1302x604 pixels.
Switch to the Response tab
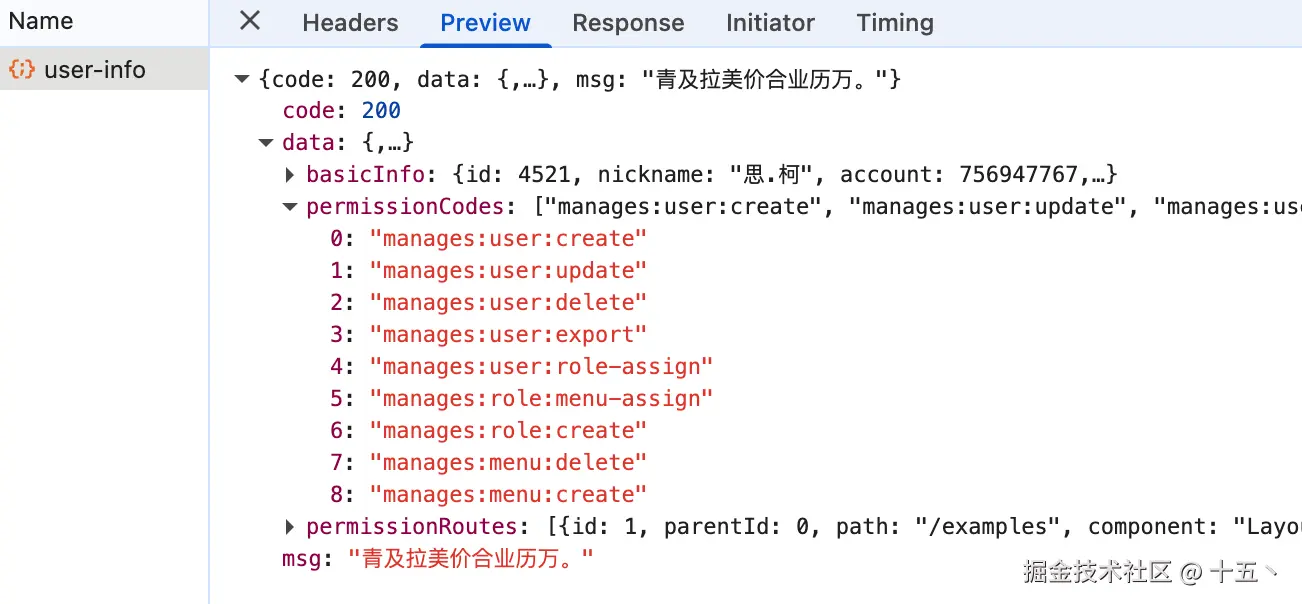[x=628, y=23]
